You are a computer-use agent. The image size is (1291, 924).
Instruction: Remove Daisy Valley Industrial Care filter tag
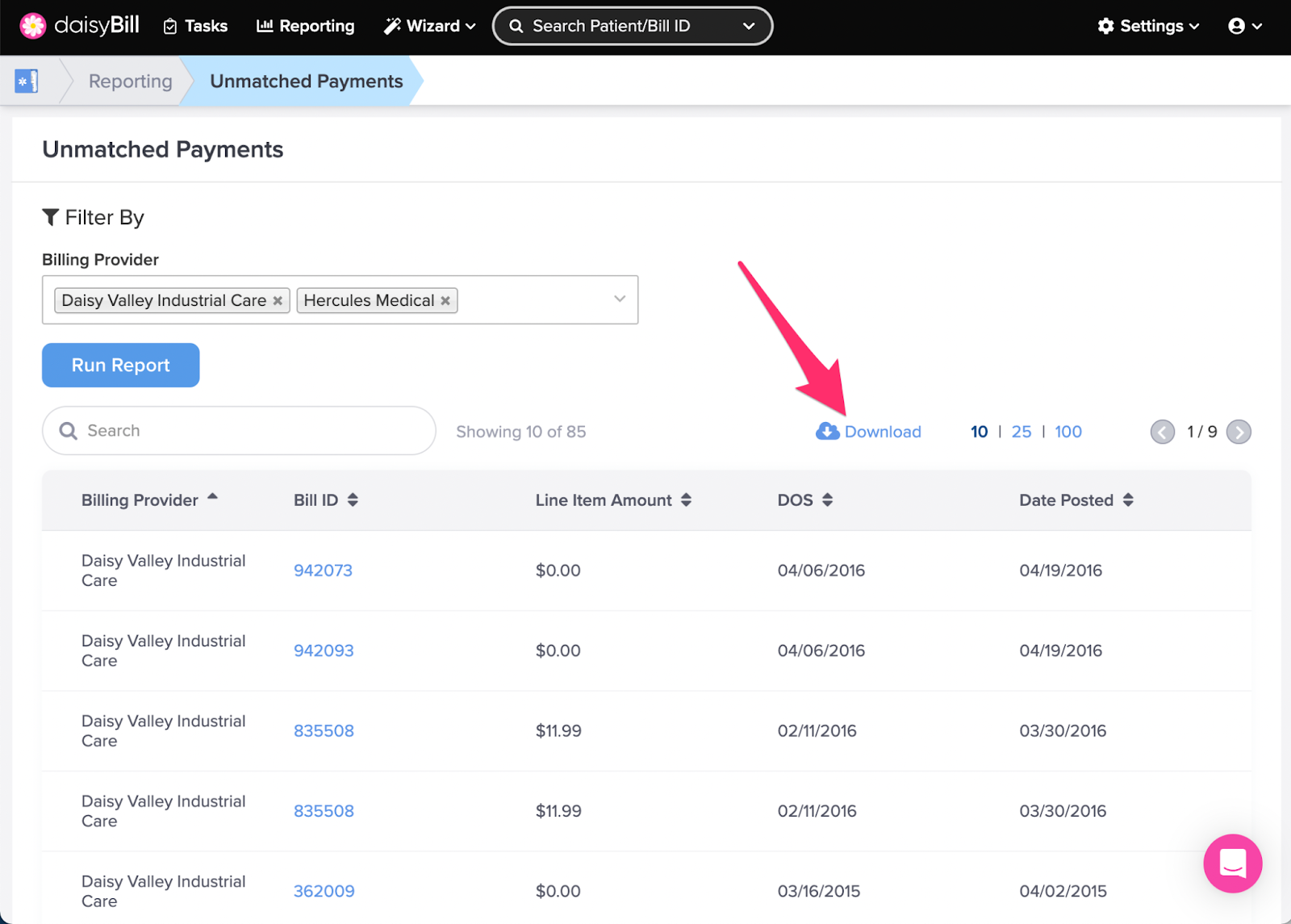[278, 300]
